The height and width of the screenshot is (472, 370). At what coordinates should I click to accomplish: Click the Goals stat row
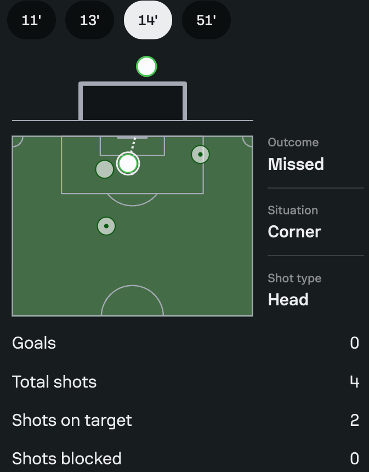click(186, 343)
